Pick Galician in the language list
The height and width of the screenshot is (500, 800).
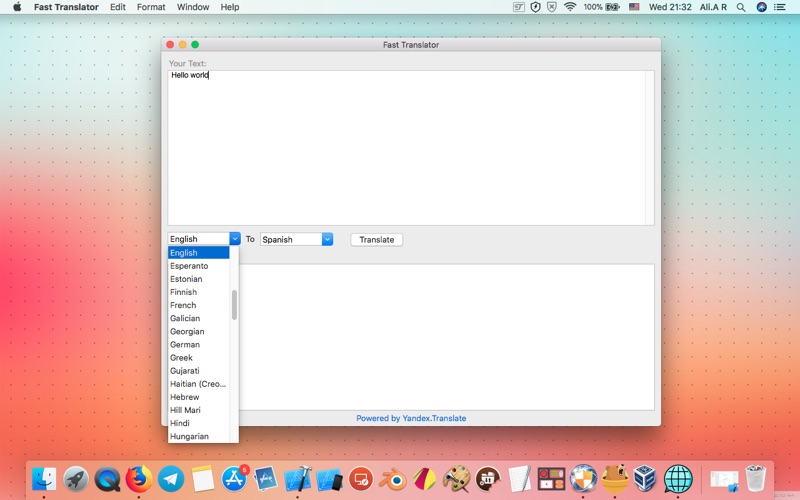tap(198, 318)
